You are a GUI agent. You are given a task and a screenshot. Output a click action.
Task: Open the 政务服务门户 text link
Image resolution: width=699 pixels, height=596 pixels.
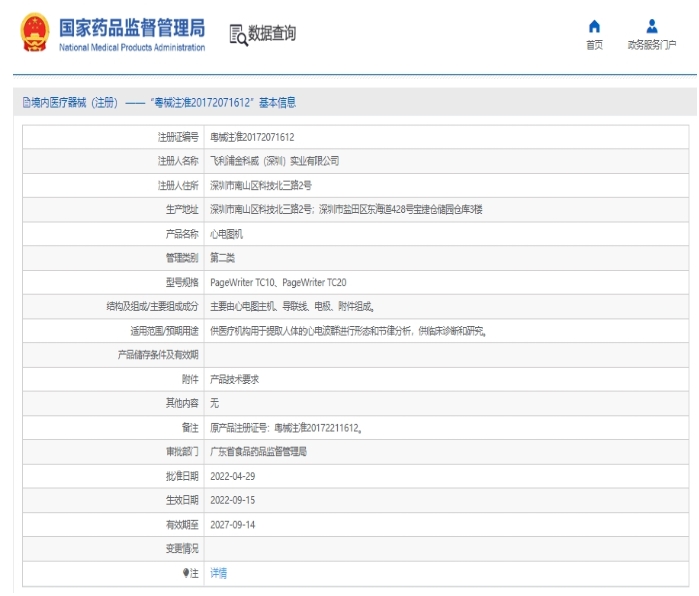652,45
